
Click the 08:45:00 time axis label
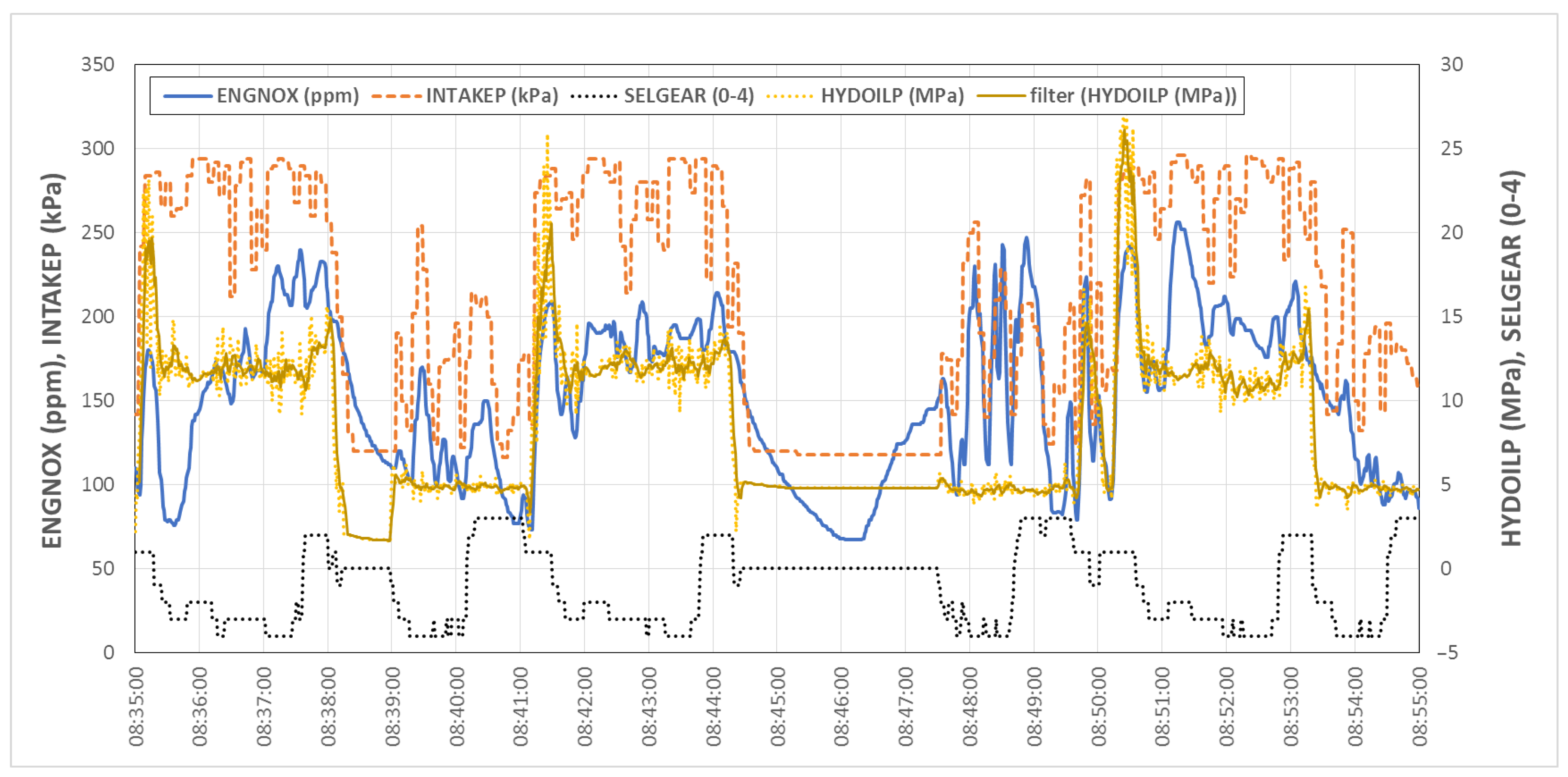point(778,707)
